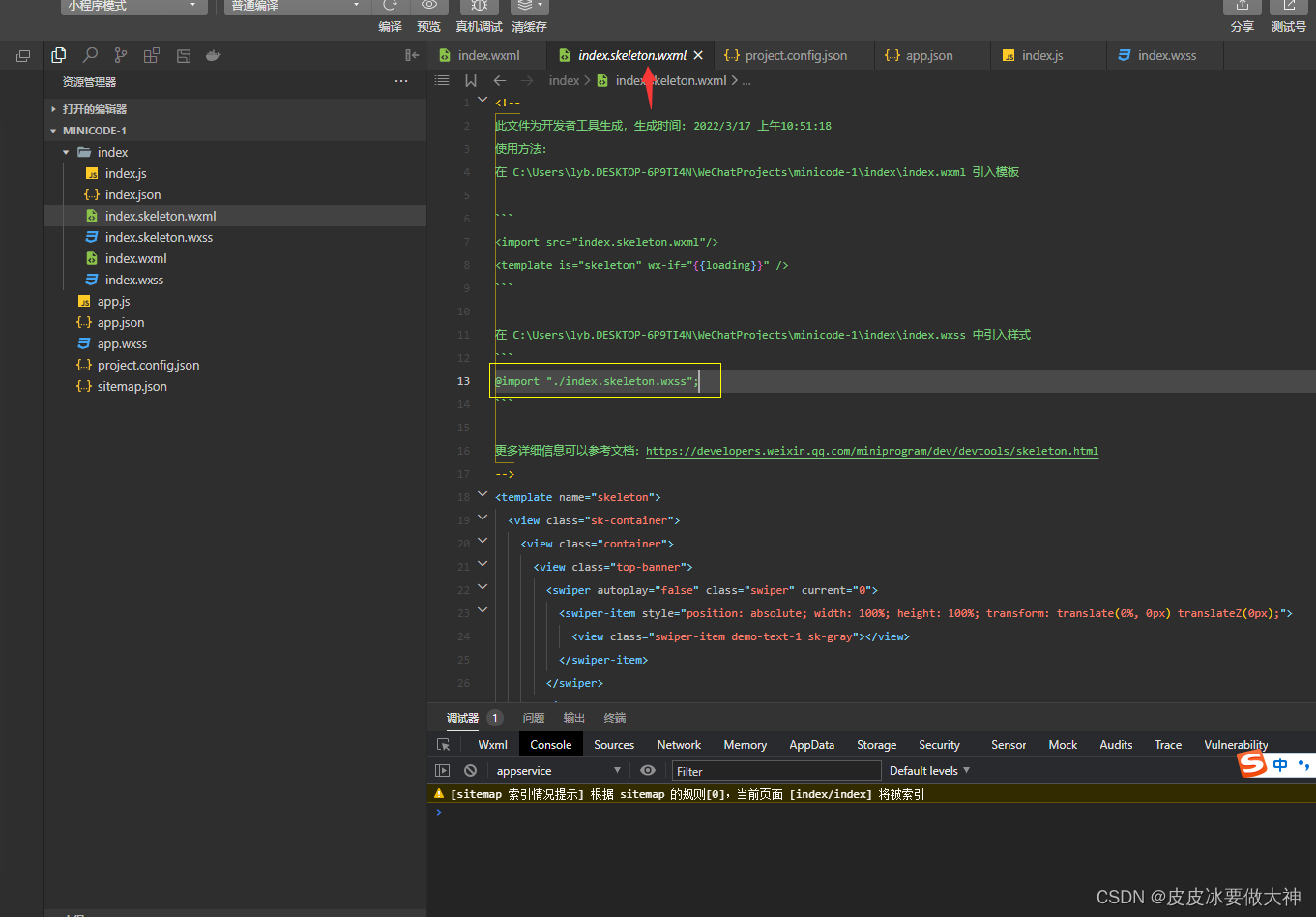
Task: Click the bookmark icon in editor breadcrumb bar
Action: pos(471,80)
